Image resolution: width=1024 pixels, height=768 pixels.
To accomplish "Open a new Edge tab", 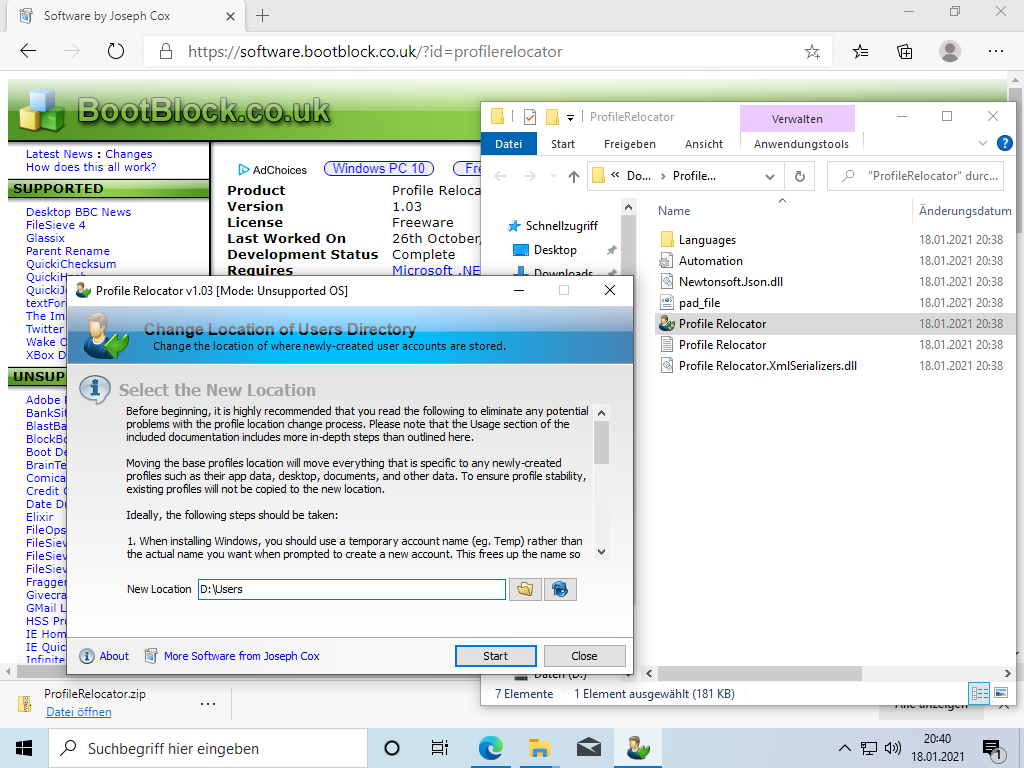I will tap(263, 16).
